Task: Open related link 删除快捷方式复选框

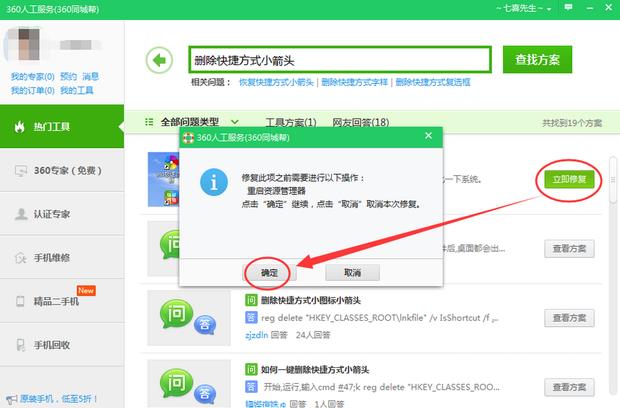Action: click(433, 82)
